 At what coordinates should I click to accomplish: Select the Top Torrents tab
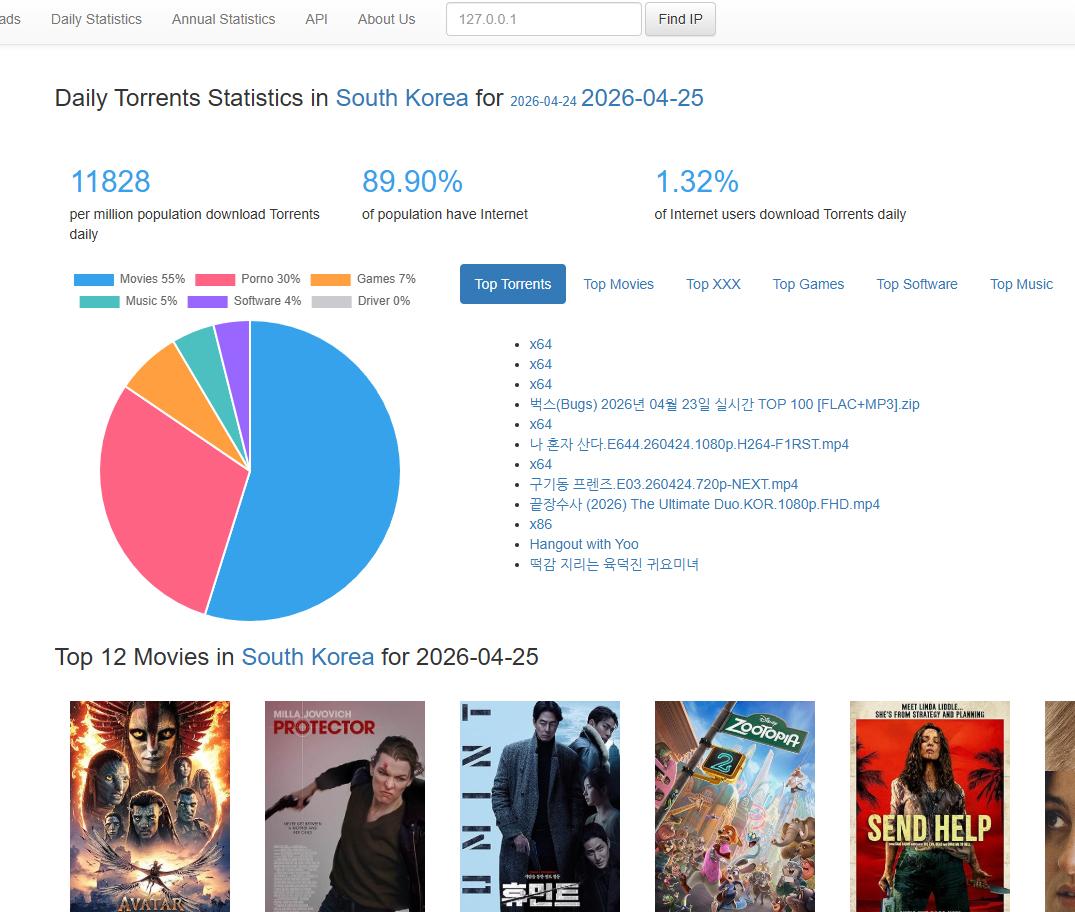click(x=513, y=284)
